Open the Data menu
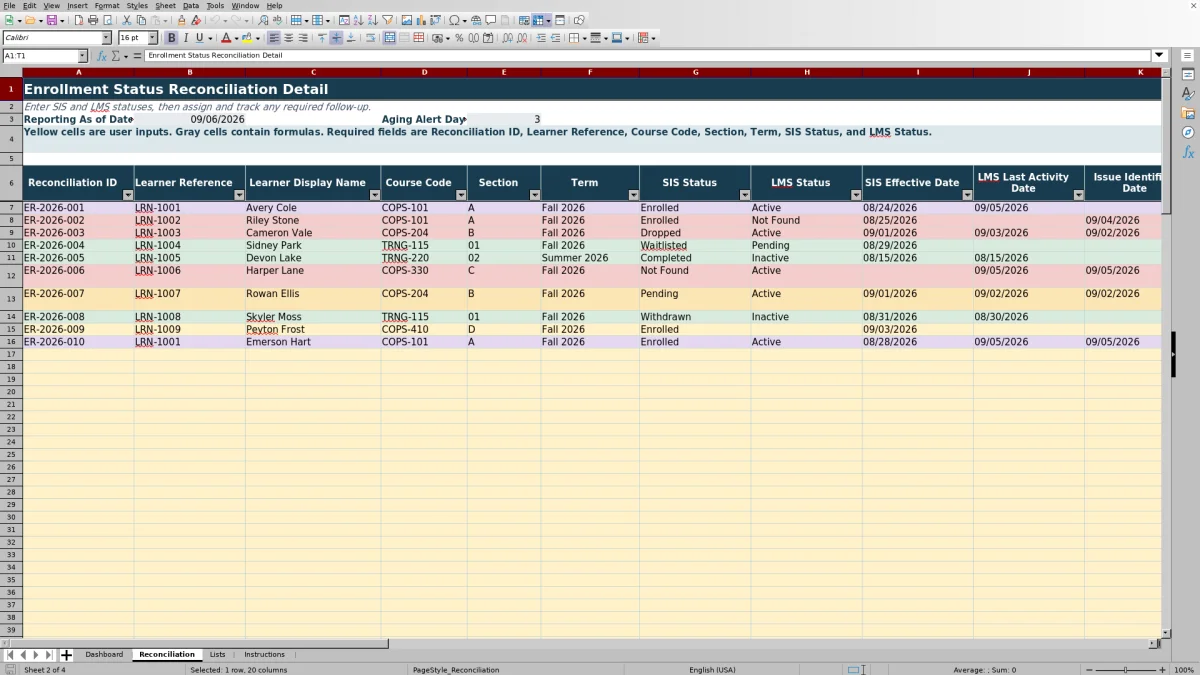The height and width of the screenshot is (675, 1200). tap(190, 5)
